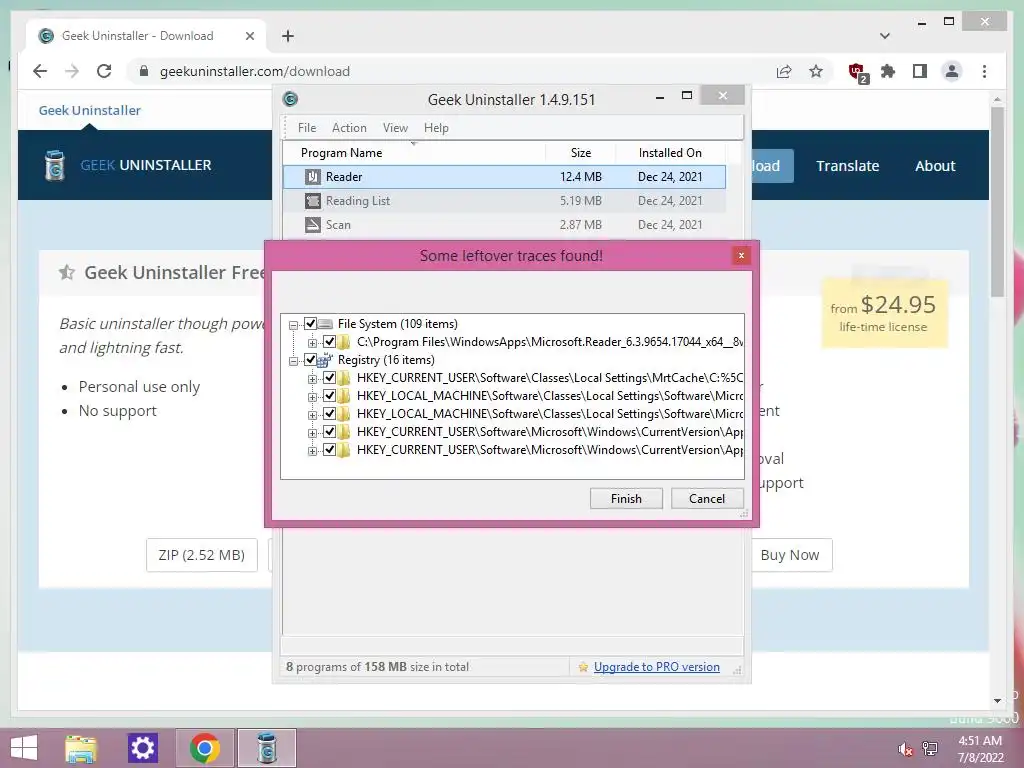This screenshot has height=768, width=1024.
Task: Click the share page icon in address bar
Action: tap(784, 71)
